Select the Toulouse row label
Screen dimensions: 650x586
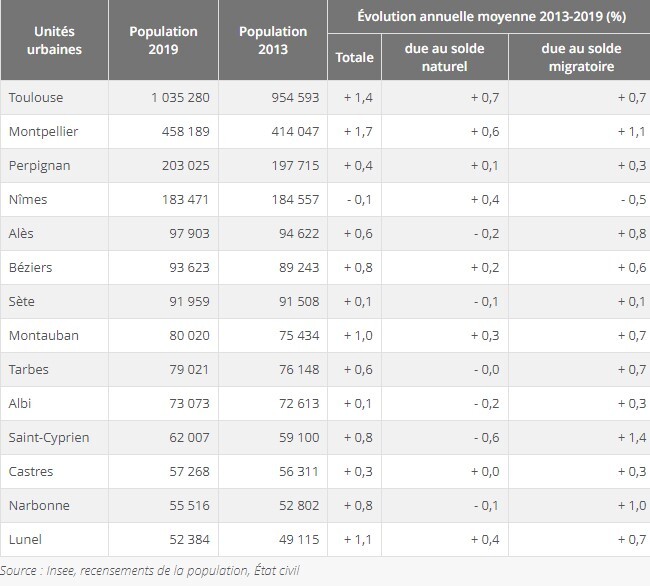point(35,97)
